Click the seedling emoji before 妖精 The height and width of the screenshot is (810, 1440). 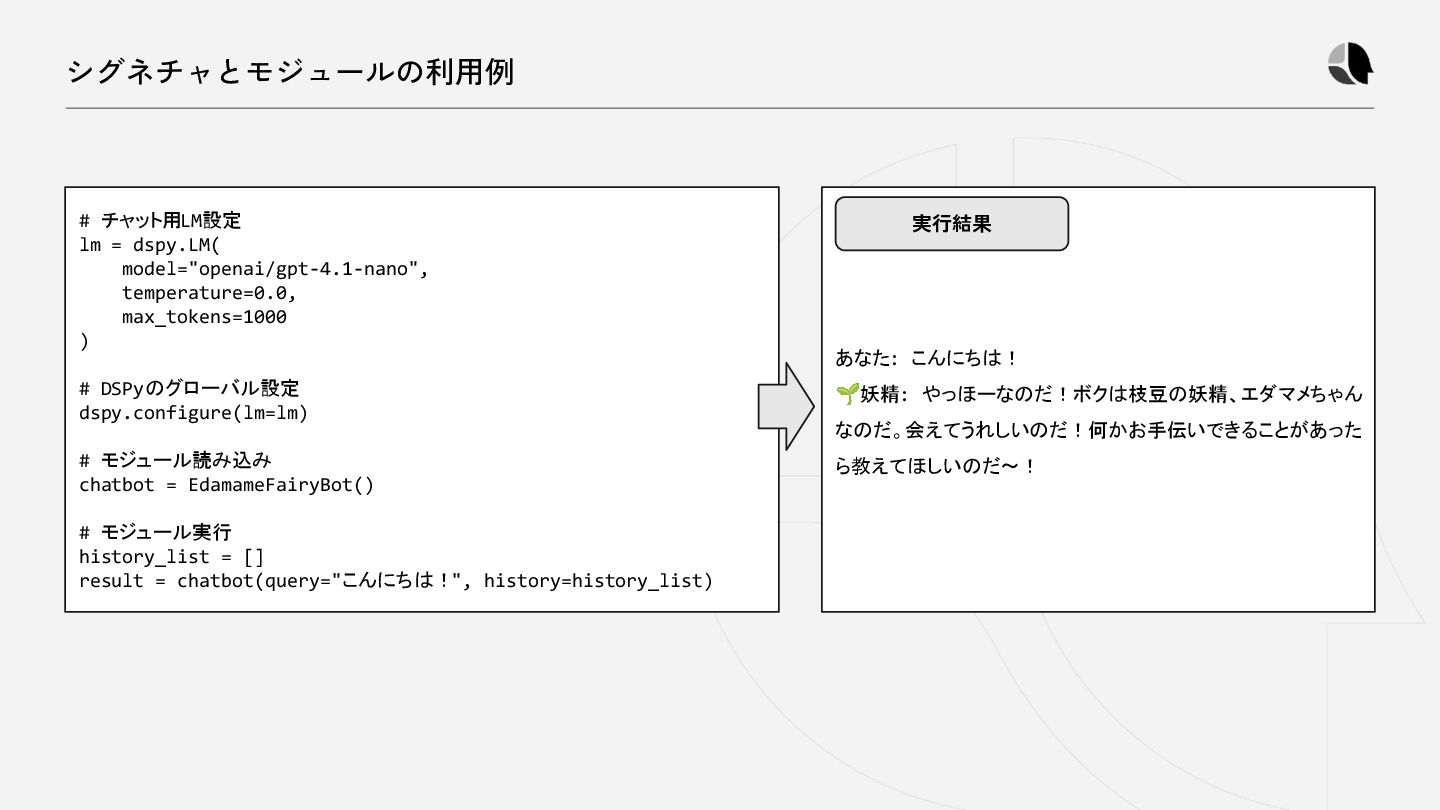[x=847, y=394]
